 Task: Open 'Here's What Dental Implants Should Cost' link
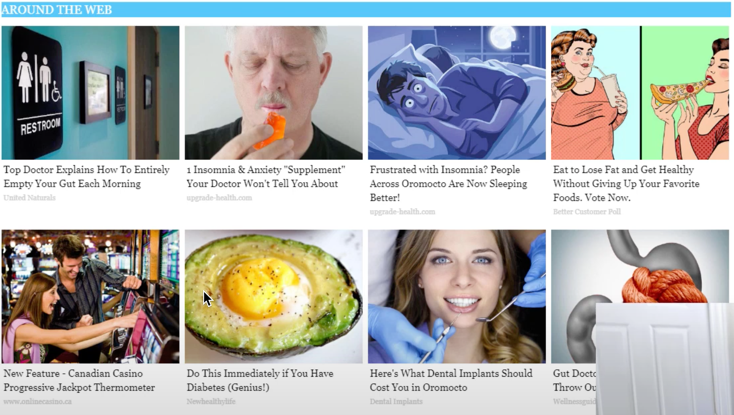point(451,380)
